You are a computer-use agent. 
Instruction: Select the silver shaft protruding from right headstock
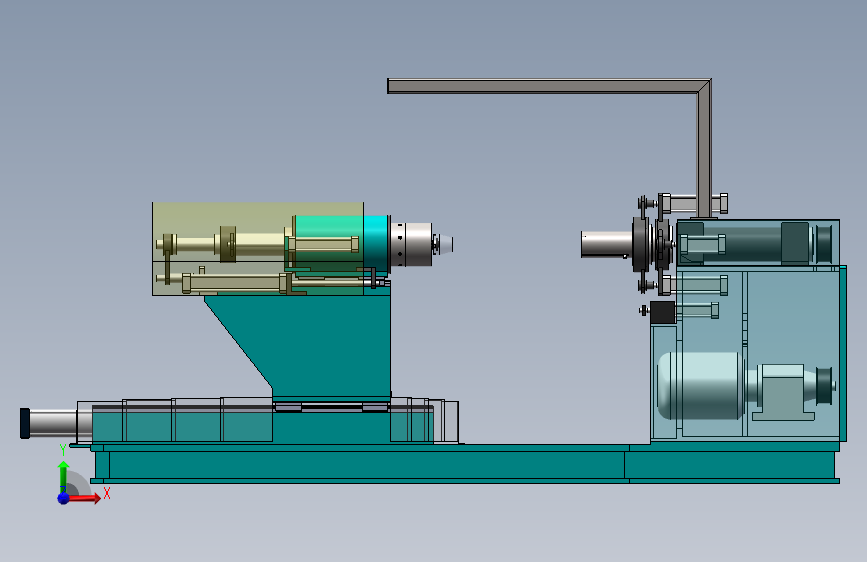(x=606, y=244)
